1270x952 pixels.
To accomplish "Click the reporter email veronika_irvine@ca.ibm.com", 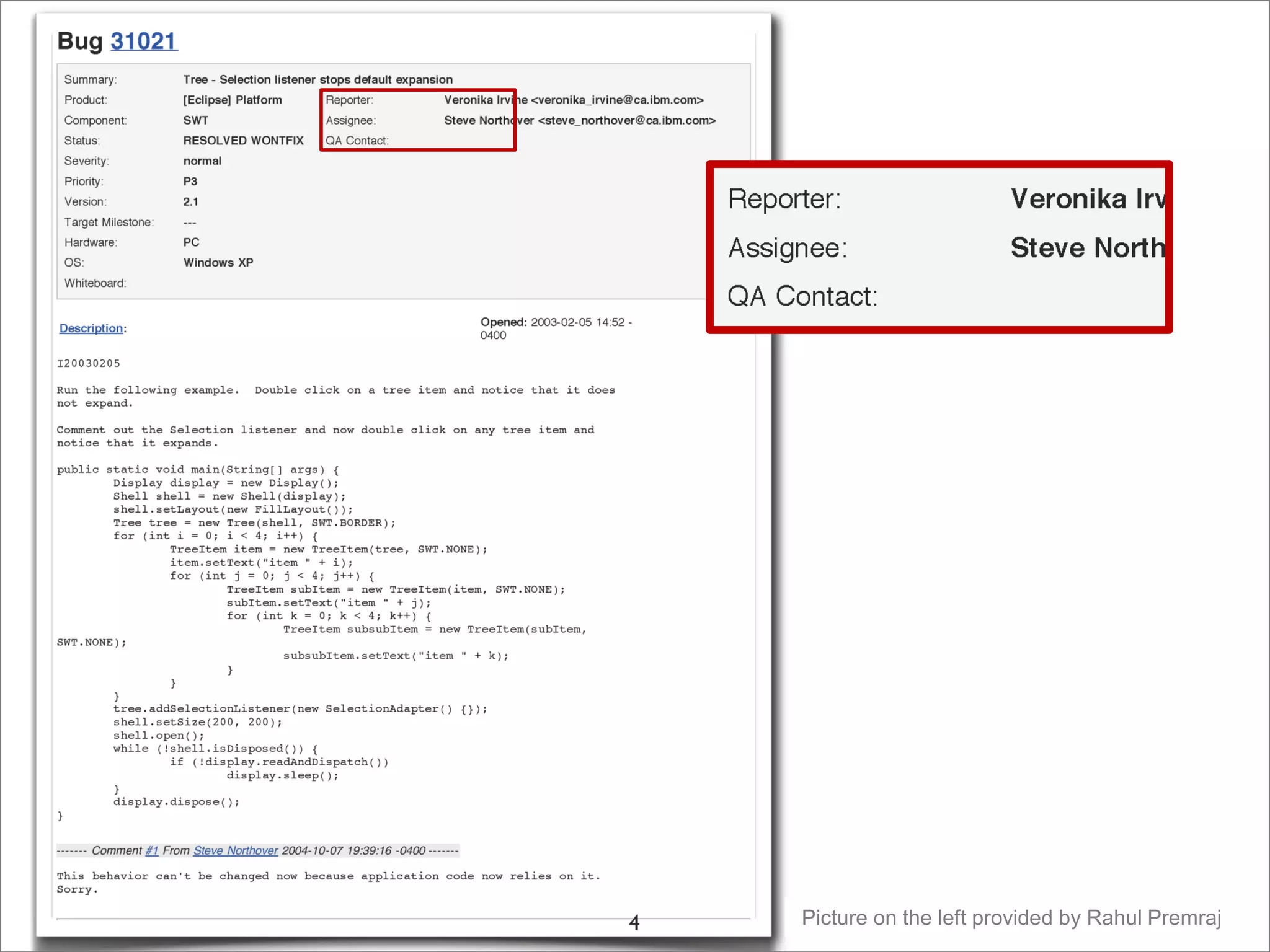I will click(x=617, y=100).
